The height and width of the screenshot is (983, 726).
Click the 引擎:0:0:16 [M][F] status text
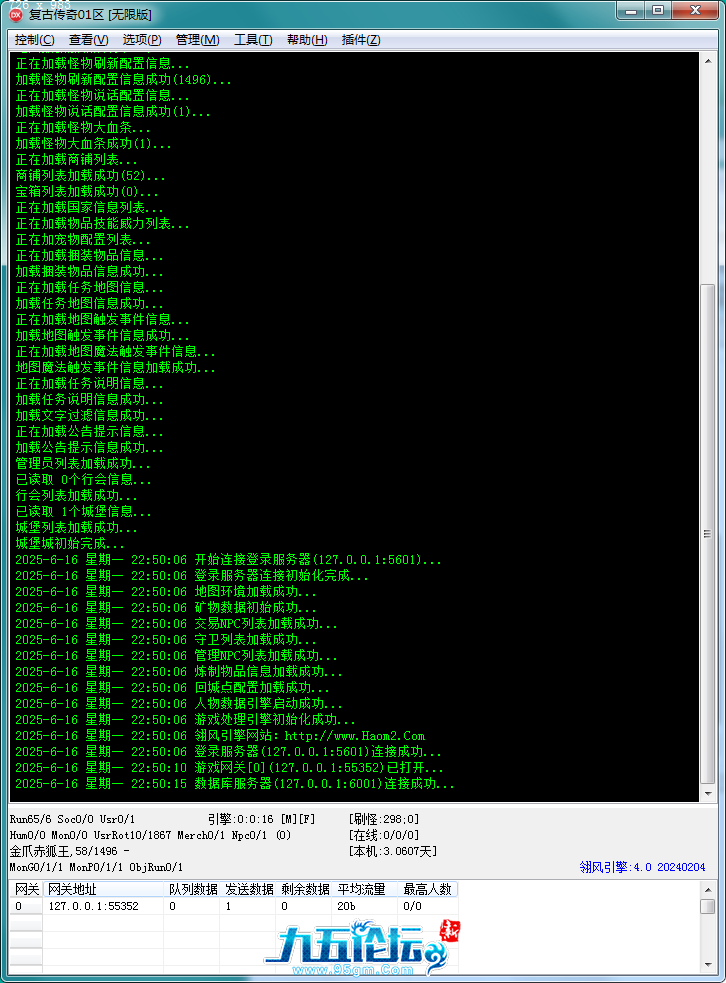click(x=261, y=819)
